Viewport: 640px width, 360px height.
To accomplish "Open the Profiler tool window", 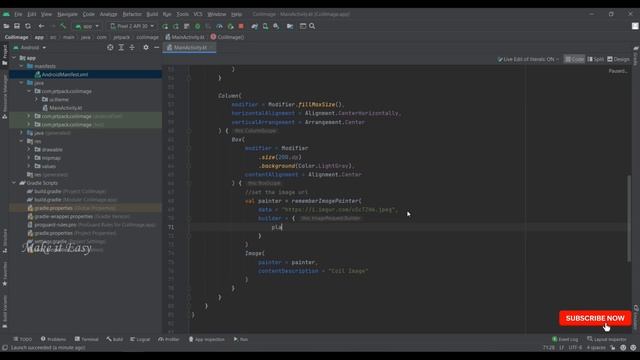I will pyautogui.click(x=169, y=339).
